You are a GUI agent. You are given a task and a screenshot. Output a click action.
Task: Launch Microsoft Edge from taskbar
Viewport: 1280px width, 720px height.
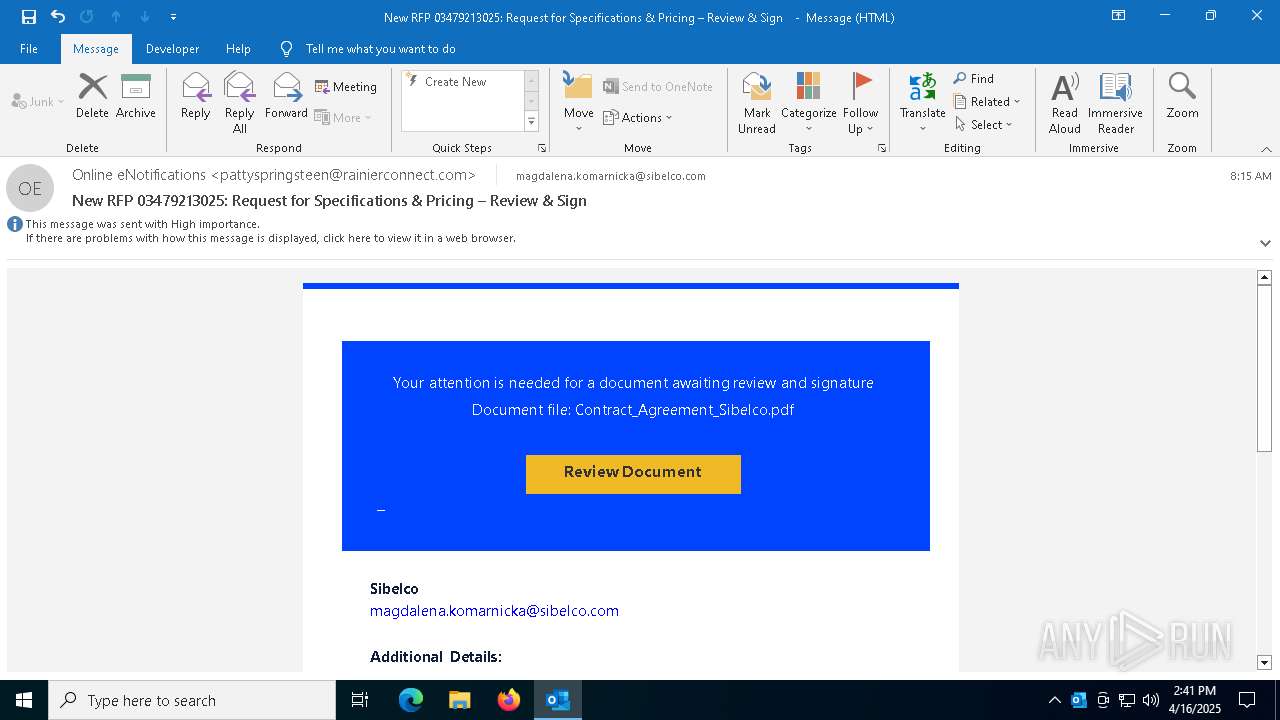411,700
